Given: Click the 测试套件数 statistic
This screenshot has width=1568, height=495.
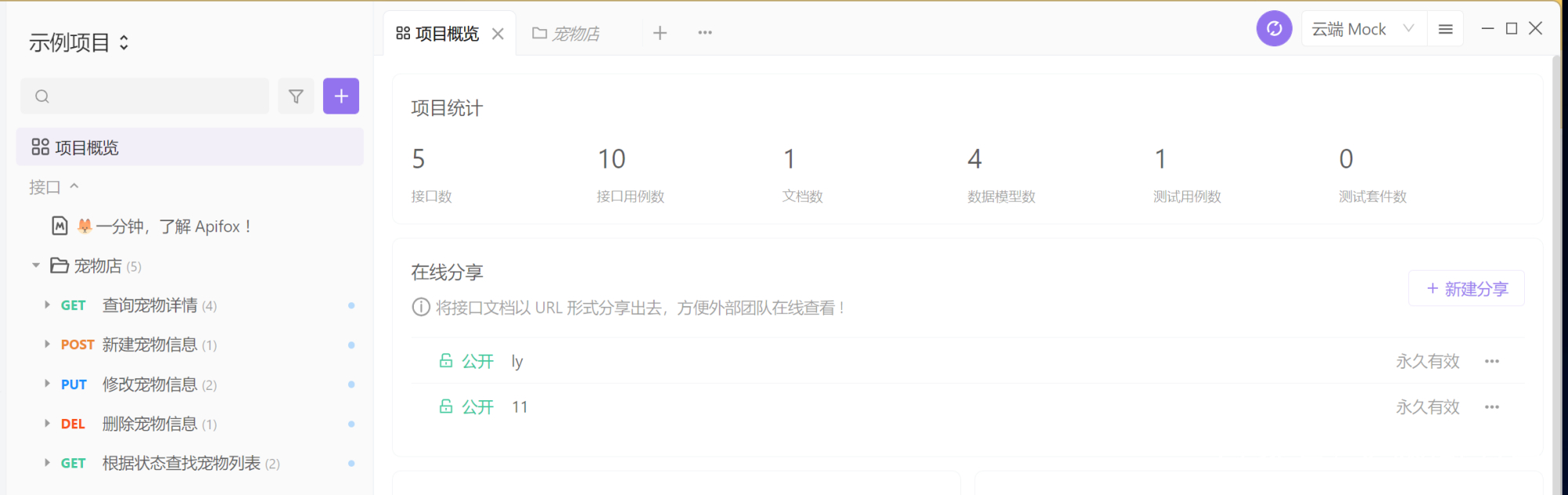Looking at the screenshot, I should tap(1373, 174).
